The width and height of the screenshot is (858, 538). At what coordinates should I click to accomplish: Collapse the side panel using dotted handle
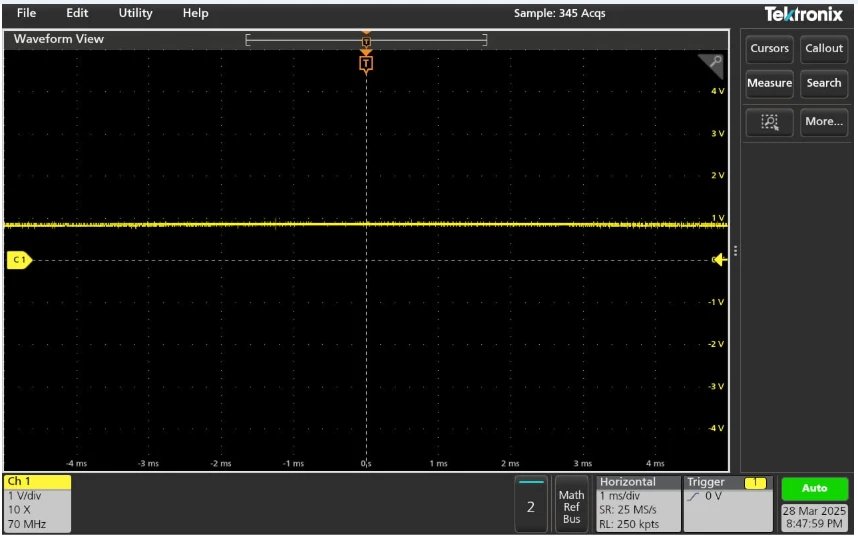click(x=736, y=251)
